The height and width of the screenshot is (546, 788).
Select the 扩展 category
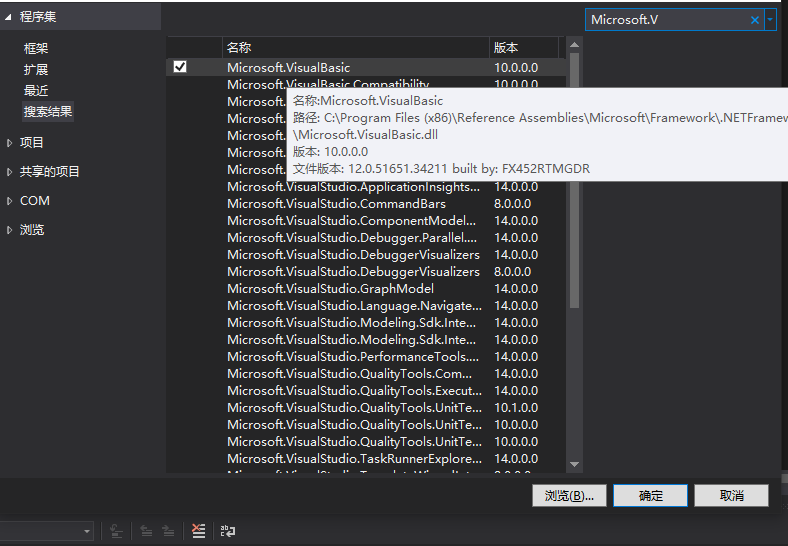pos(36,69)
